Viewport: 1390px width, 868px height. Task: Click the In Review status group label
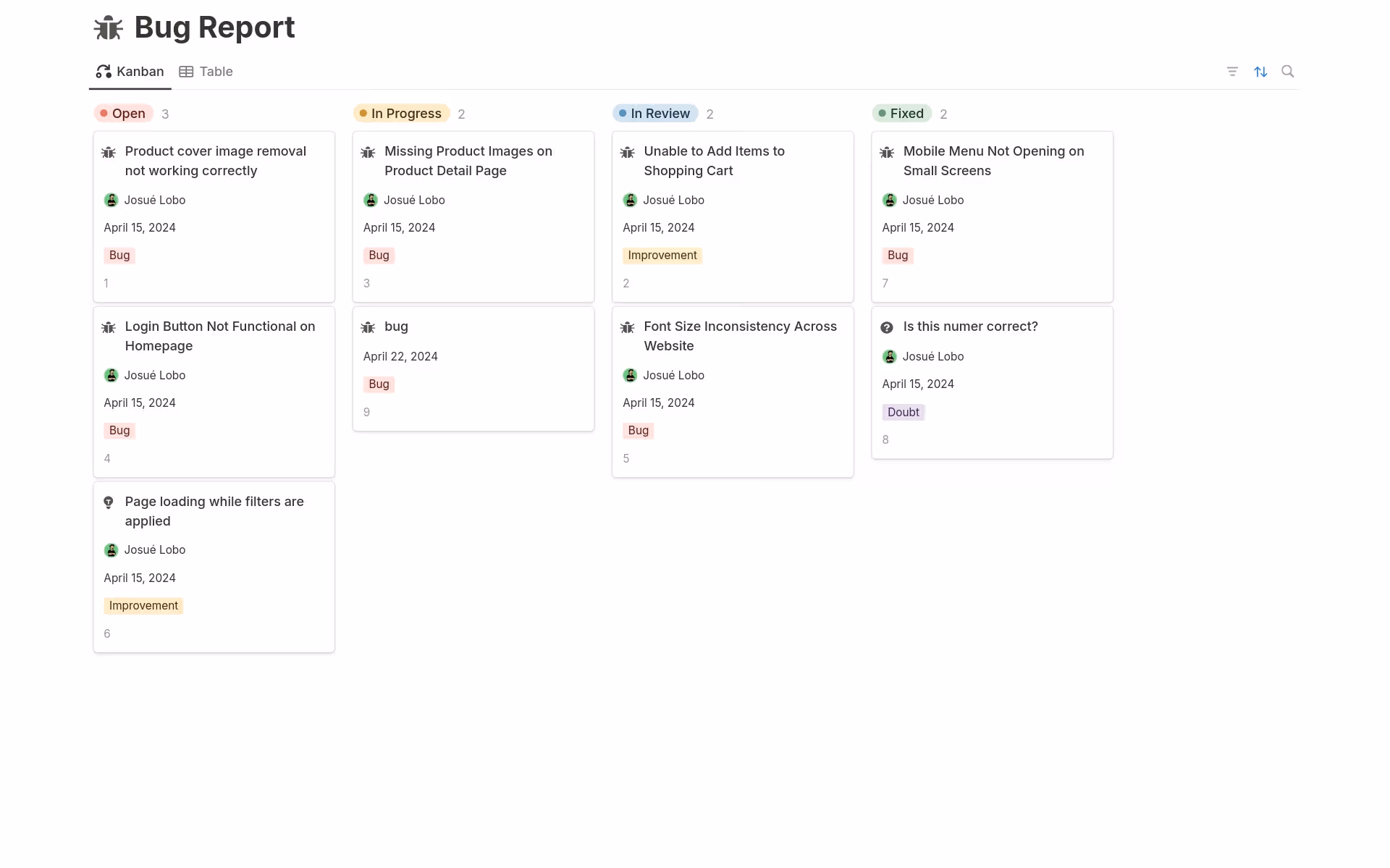click(x=655, y=114)
